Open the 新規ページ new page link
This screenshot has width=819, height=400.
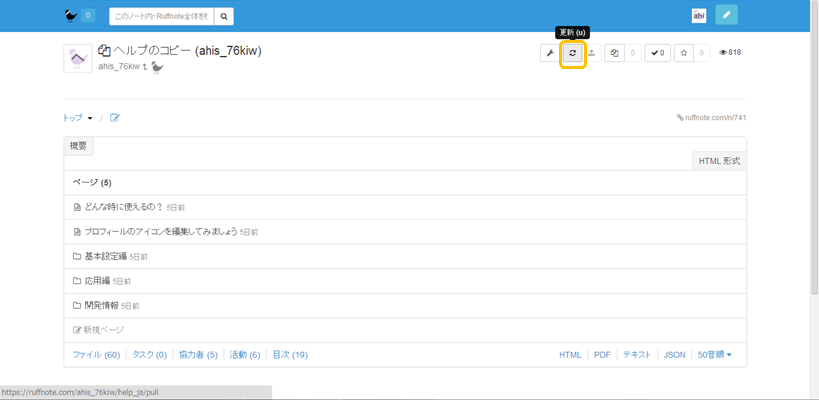[x=103, y=330]
